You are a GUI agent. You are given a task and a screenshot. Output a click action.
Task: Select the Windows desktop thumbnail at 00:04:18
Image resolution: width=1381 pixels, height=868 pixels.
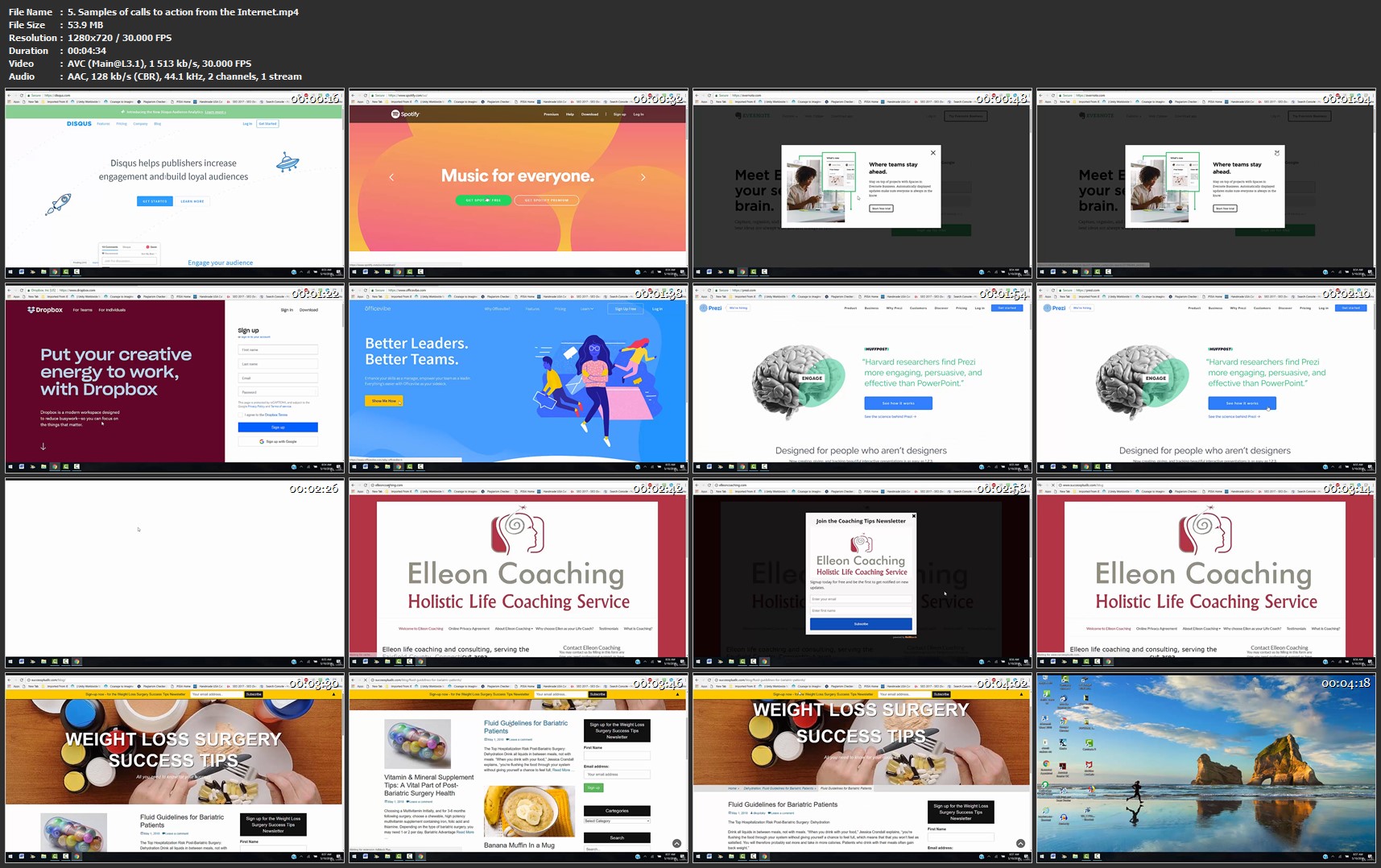[1205, 768]
